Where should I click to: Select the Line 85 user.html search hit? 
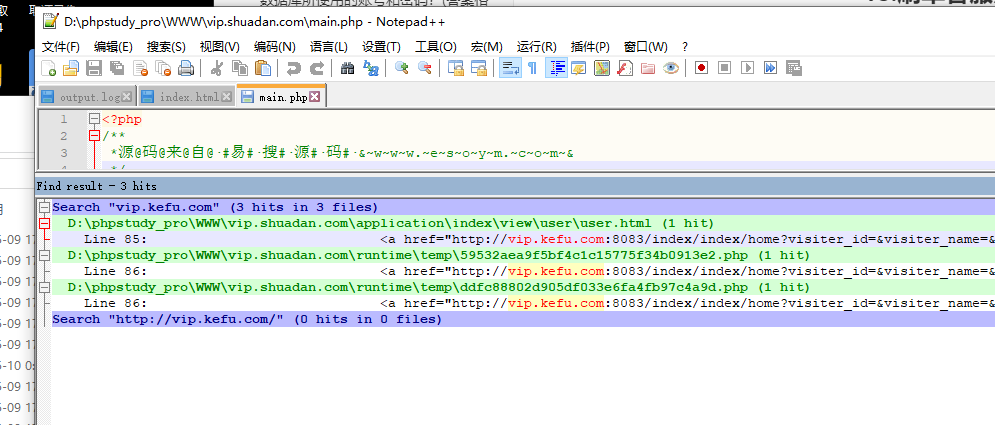click(523, 239)
